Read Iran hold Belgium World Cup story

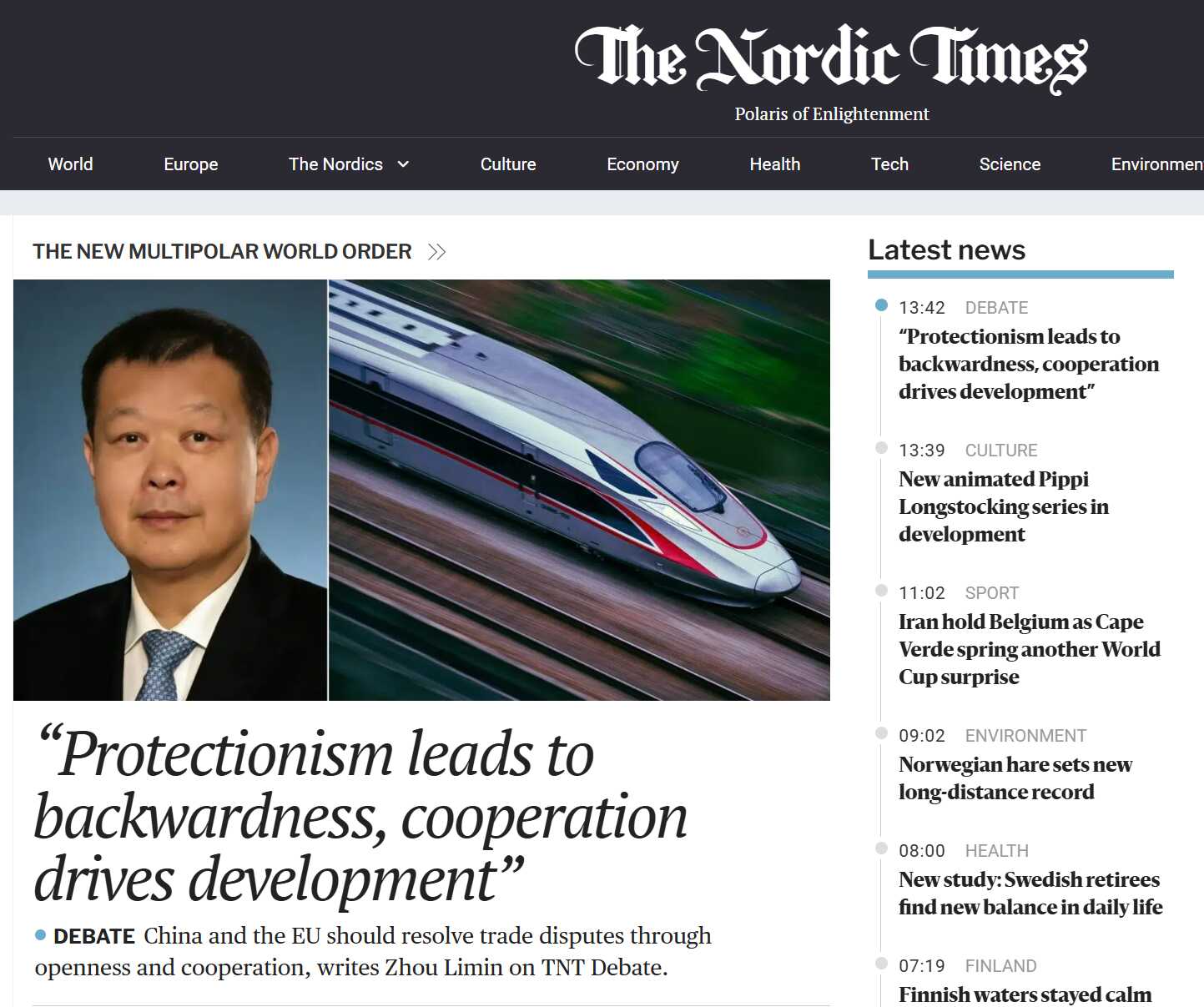point(1029,649)
